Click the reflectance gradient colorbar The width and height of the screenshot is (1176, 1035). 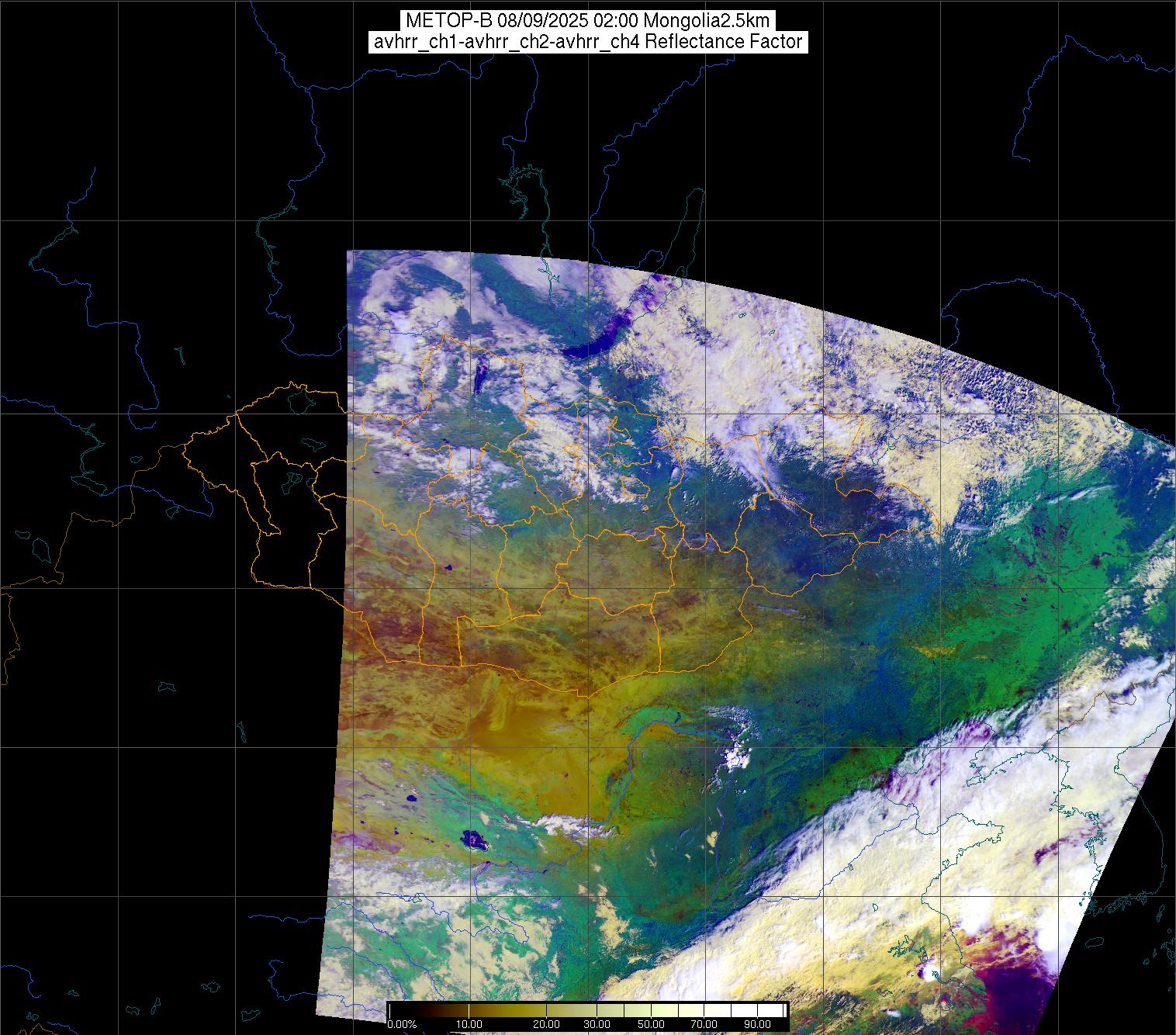587,1010
